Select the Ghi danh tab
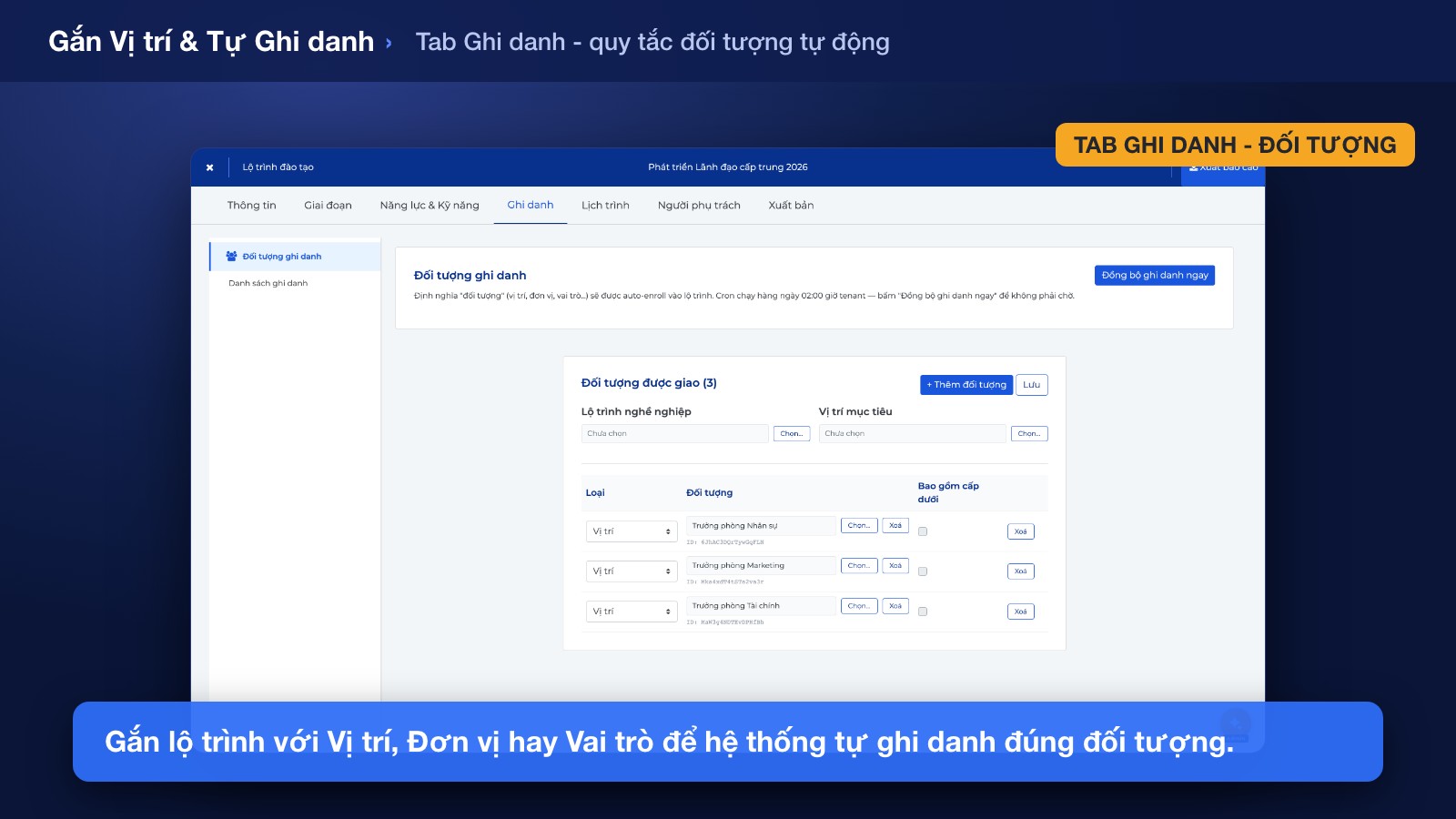The image size is (1456, 819). click(531, 206)
